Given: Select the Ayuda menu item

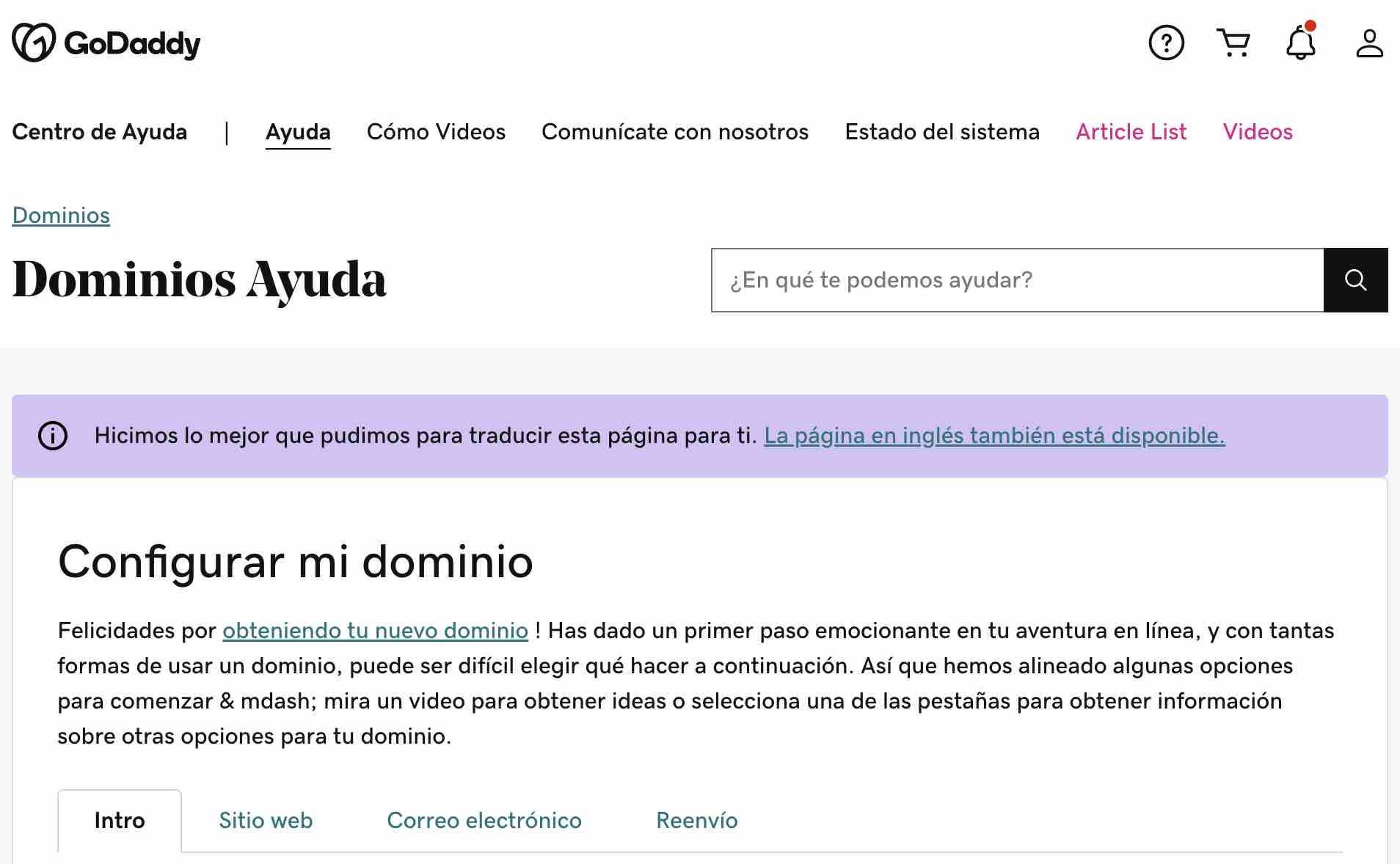Looking at the screenshot, I should click(x=298, y=132).
